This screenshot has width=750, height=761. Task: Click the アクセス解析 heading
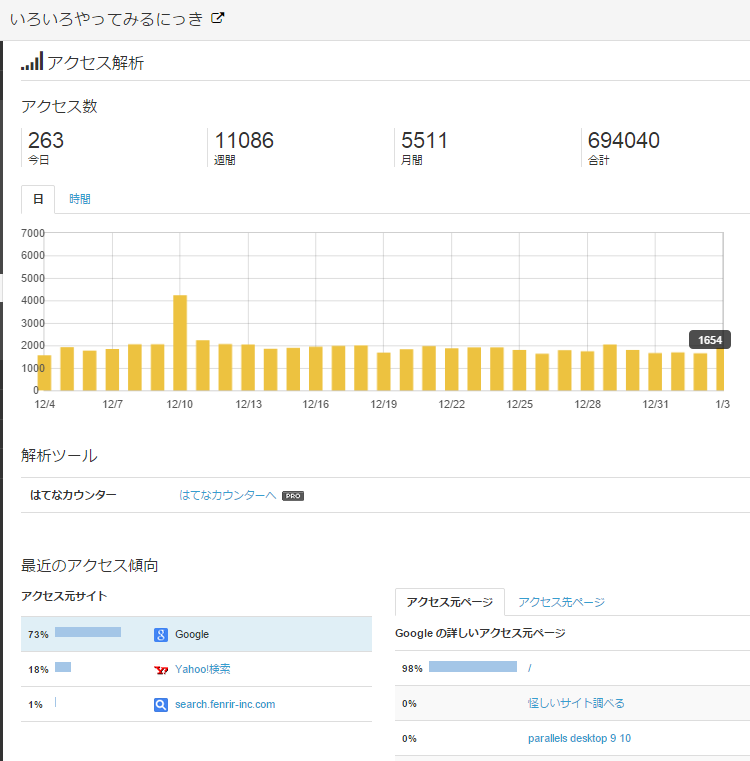[96, 63]
